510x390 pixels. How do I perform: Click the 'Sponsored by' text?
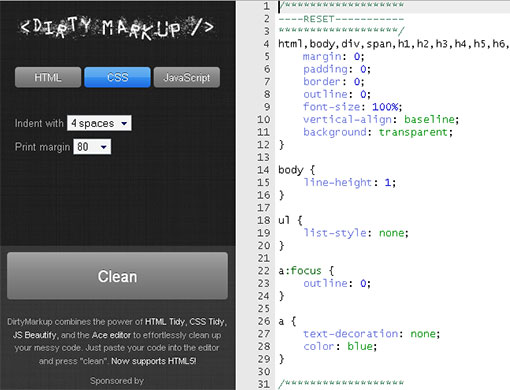click(x=117, y=381)
